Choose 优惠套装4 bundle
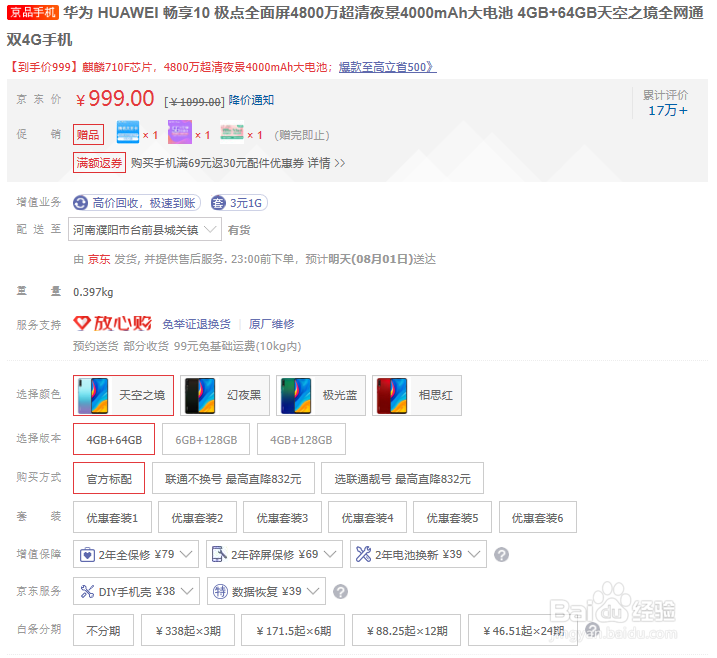This screenshot has width=717, height=658. 368,517
